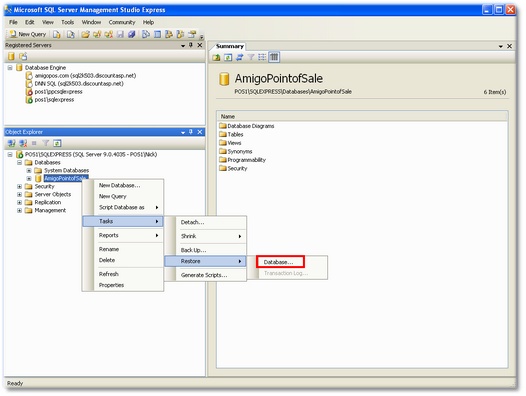526x396 pixels.
Task: Click the Save disk icon in toolbar
Action: click(x=120, y=34)
